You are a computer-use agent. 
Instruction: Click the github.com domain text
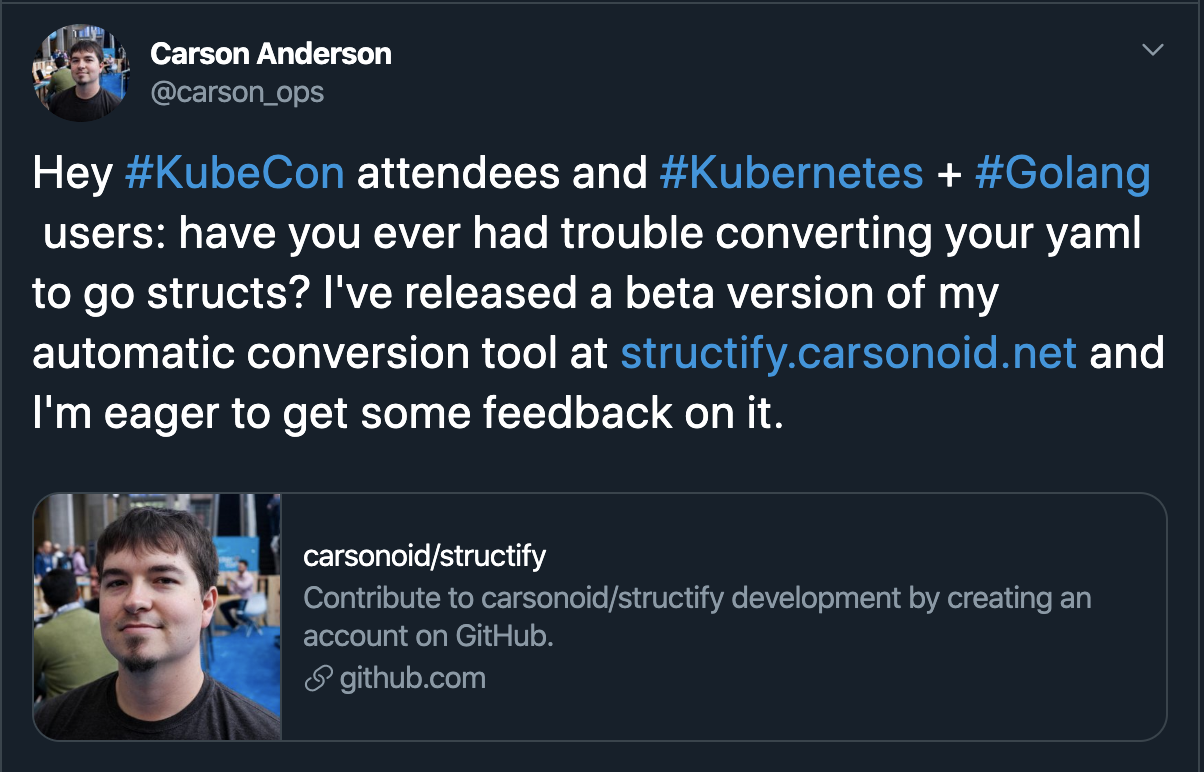(412, 679)
